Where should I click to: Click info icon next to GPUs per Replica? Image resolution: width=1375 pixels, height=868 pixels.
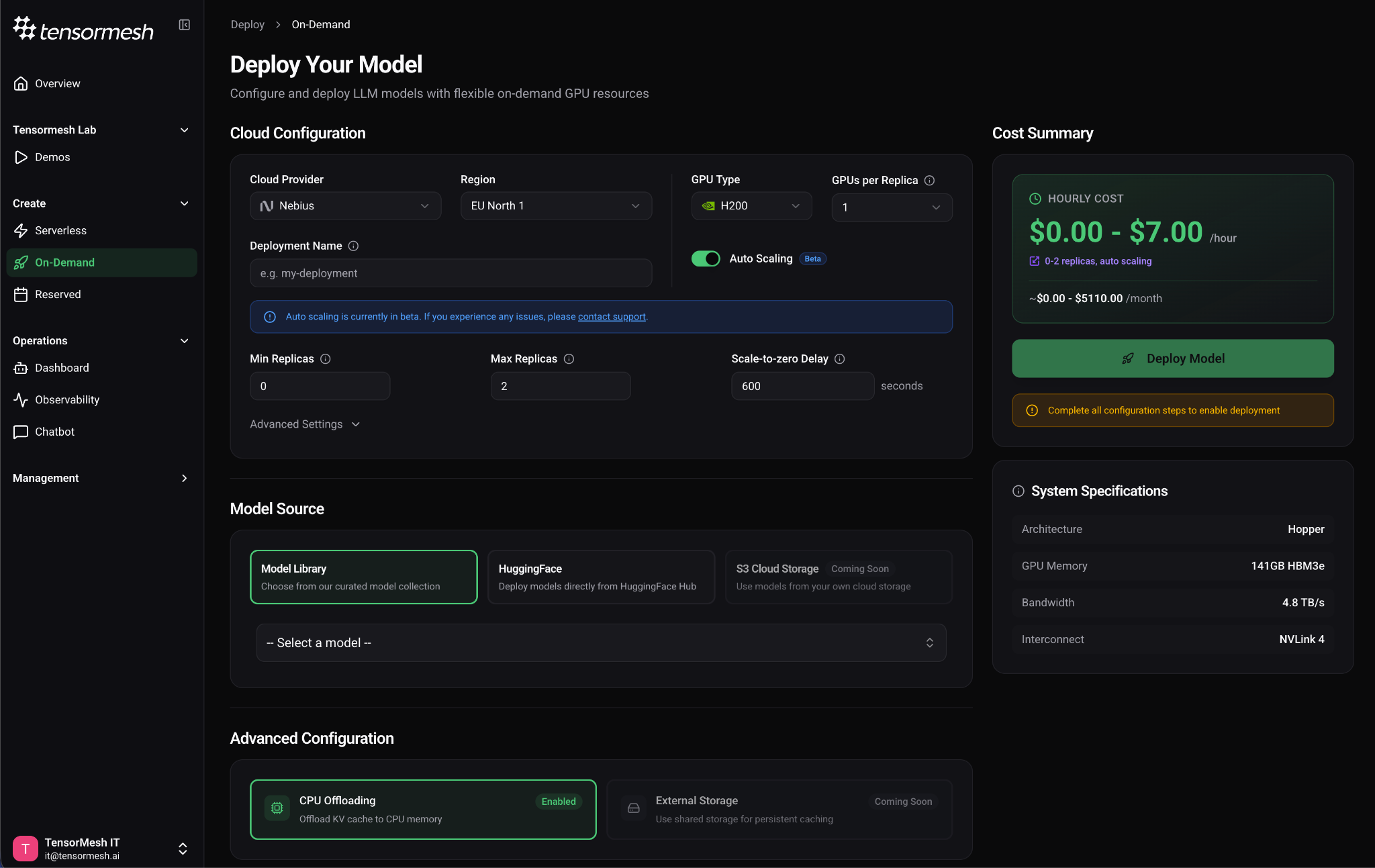point(929,180)
